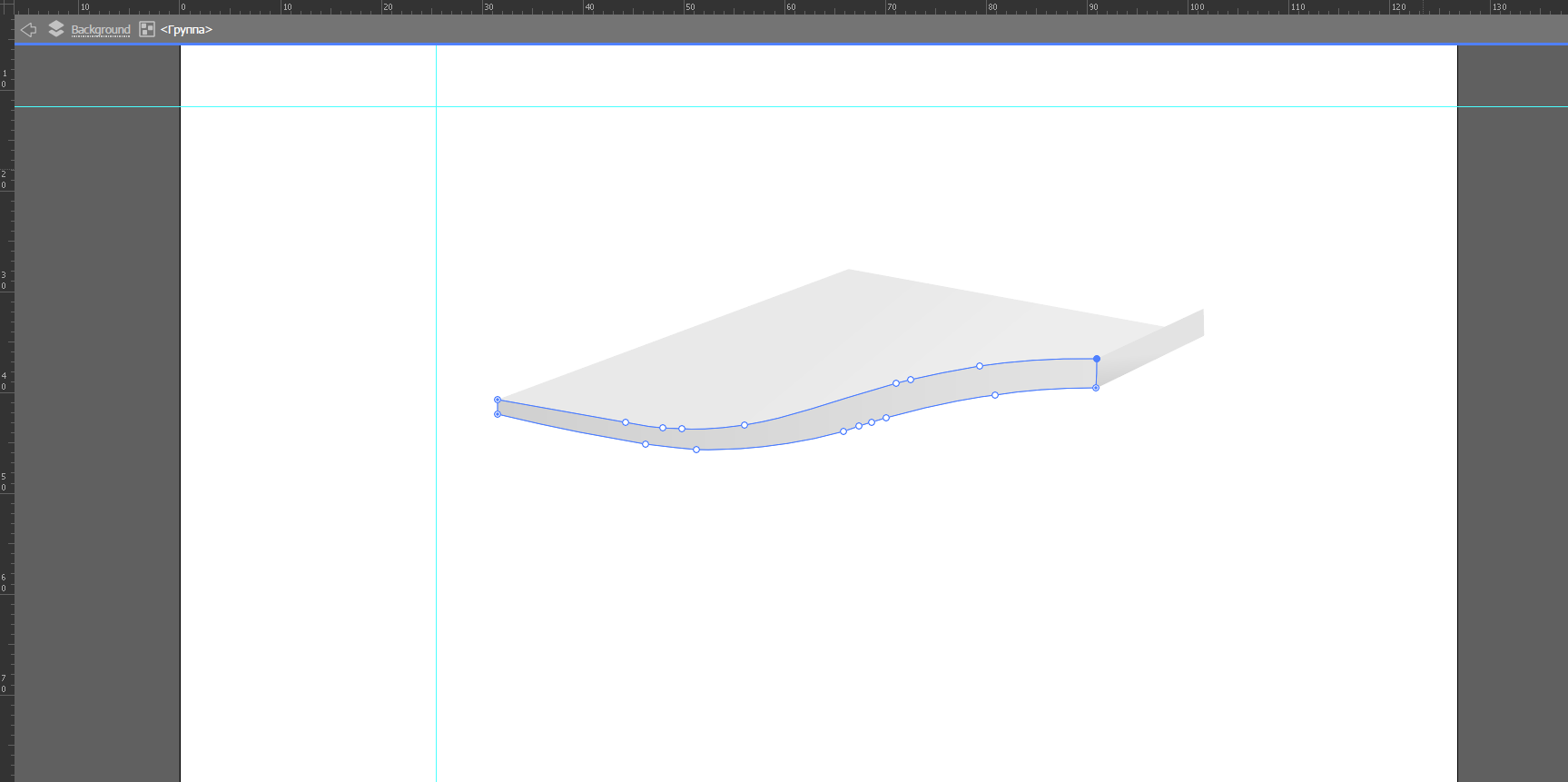
Task: Click the layer stack icon in the breadcrumb bar
Action: click(56, 29)
